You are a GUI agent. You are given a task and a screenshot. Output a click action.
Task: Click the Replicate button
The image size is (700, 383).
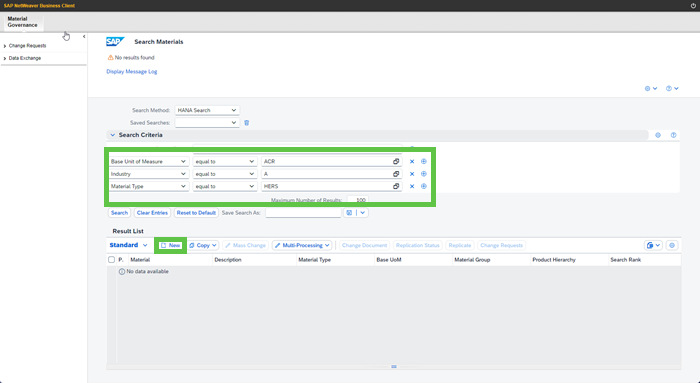pyautogui.click(x=460, y=245)
